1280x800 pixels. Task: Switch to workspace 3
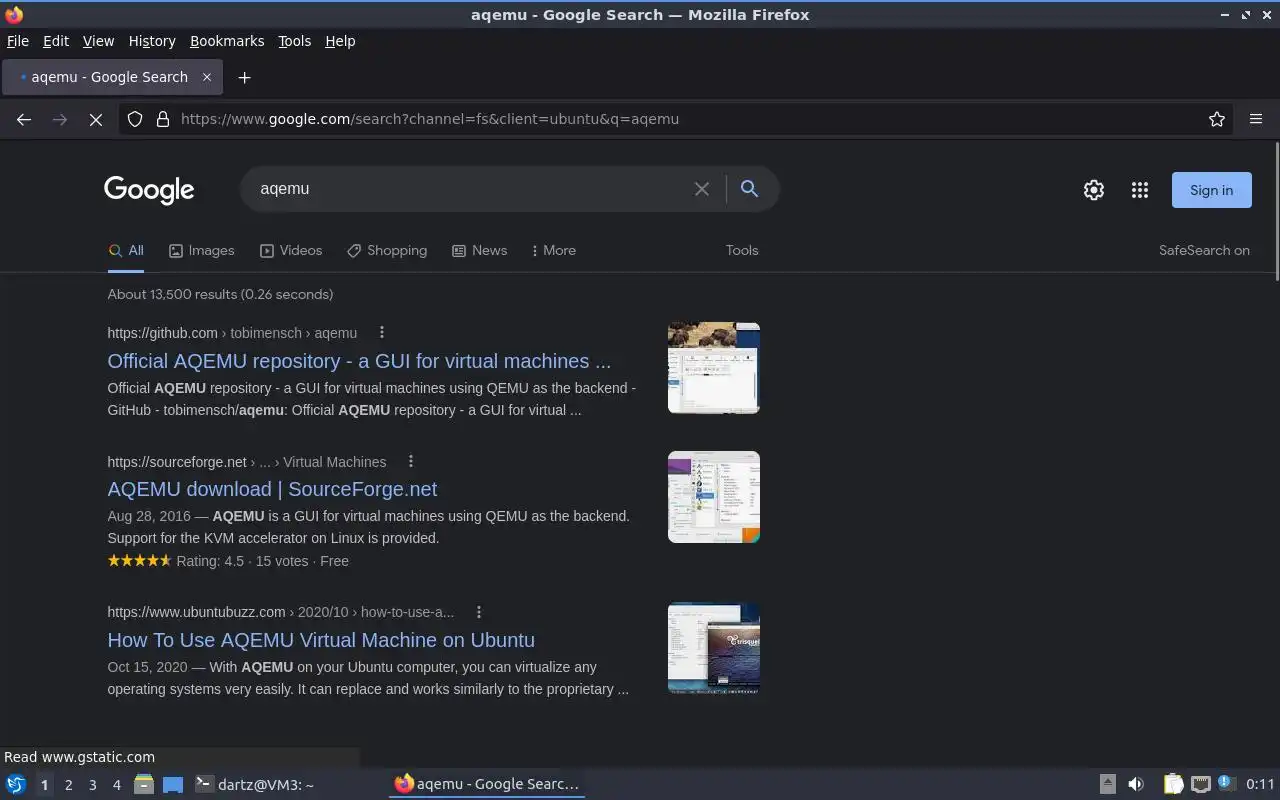(92, 785)
